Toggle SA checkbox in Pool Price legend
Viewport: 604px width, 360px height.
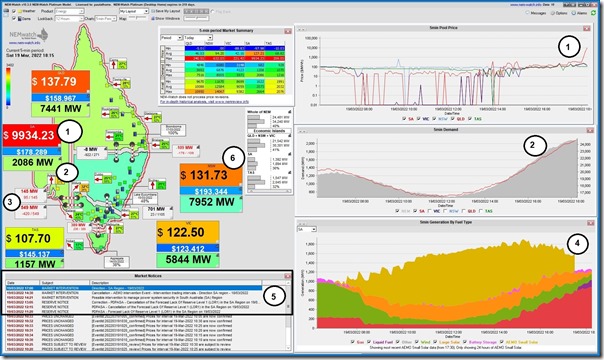tap(404, 119)
